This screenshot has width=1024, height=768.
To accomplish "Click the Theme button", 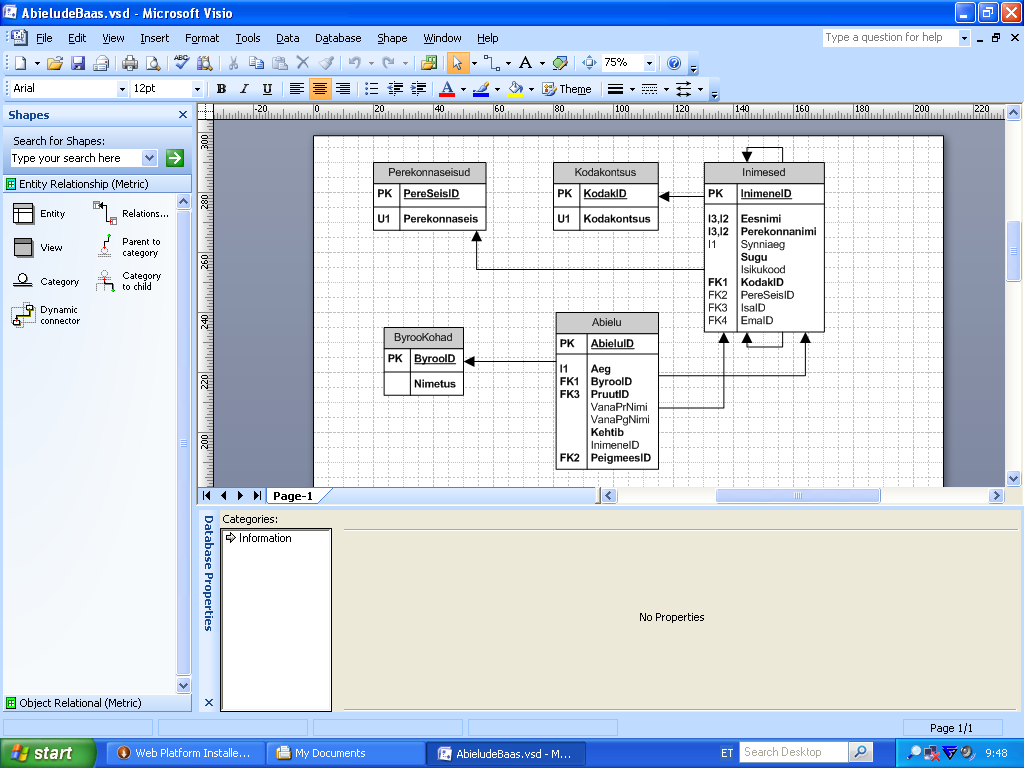I will click(567, 89).
